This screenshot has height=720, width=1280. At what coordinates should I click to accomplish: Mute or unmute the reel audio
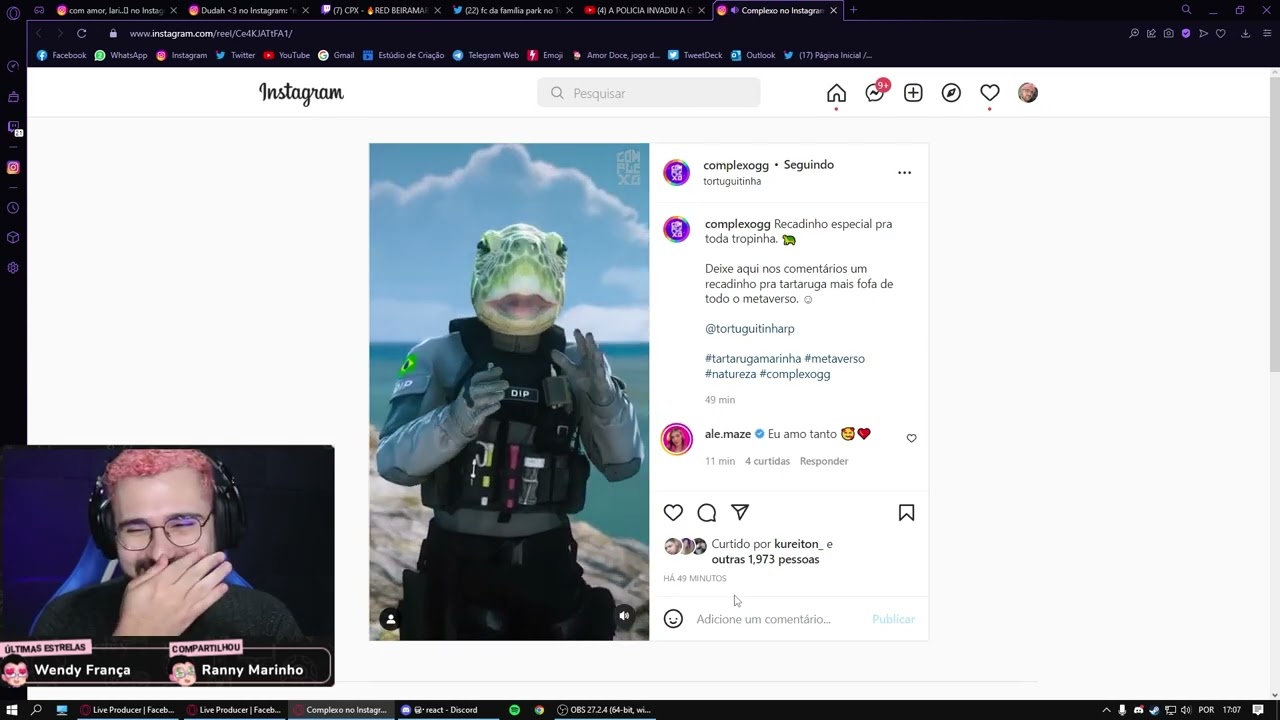pyautogui.click(x=624, y=616)
